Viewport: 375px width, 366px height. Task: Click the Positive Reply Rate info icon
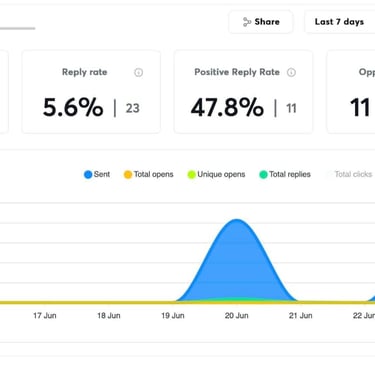[291, 72]
